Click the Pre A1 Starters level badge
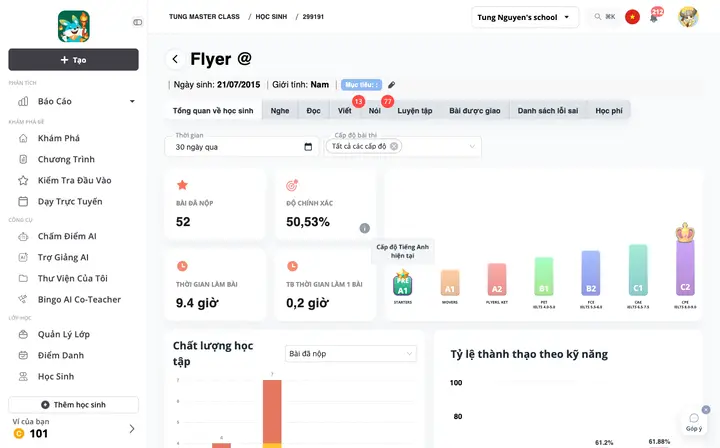The width and height of the screenshot is (720, 448). [x=403, y=283]
